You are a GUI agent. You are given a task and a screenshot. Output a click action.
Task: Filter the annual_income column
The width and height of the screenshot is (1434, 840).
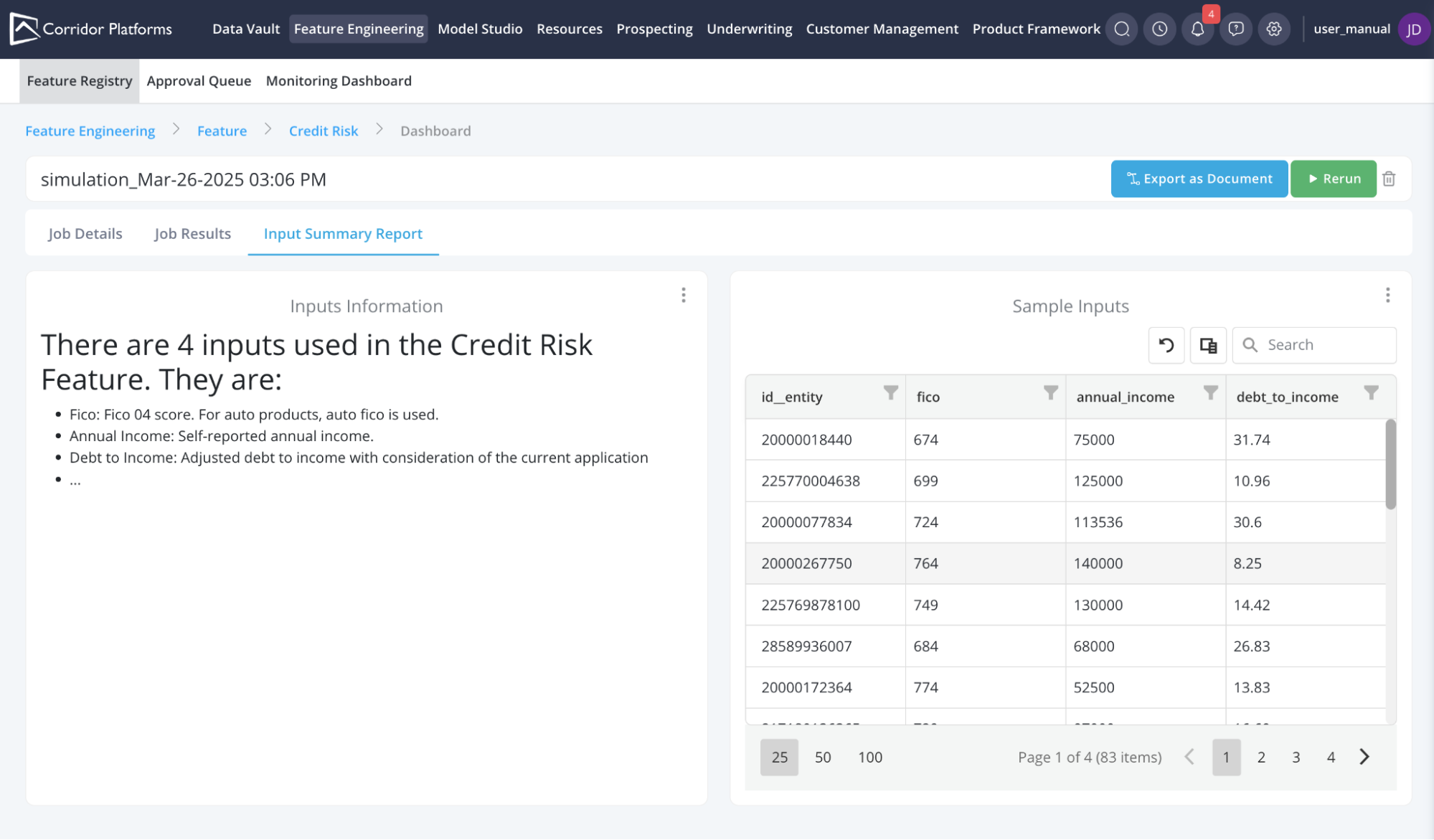click(1211, 392)
